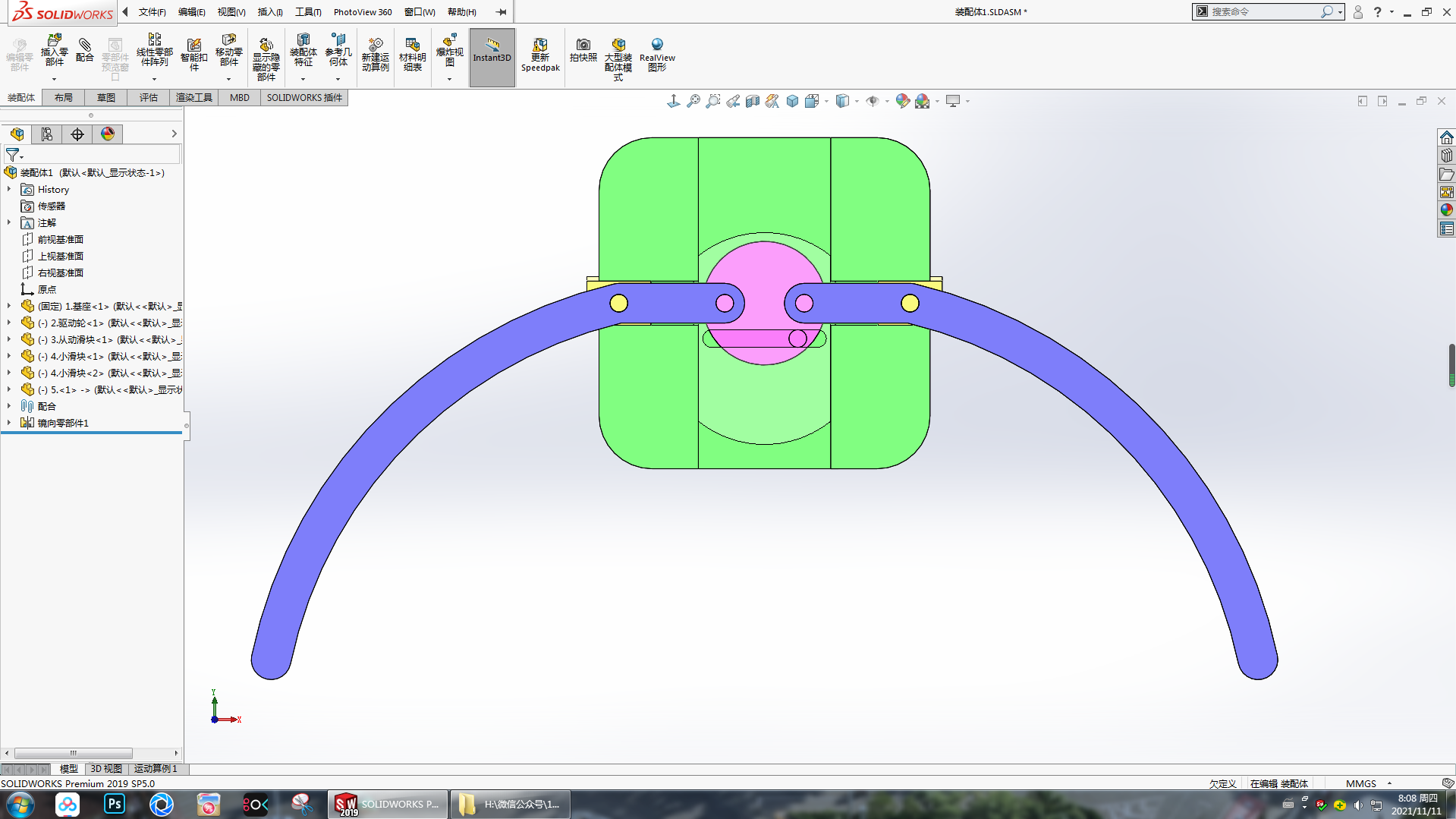Open Smart Fasteners (智能扣件) tool

193,55
